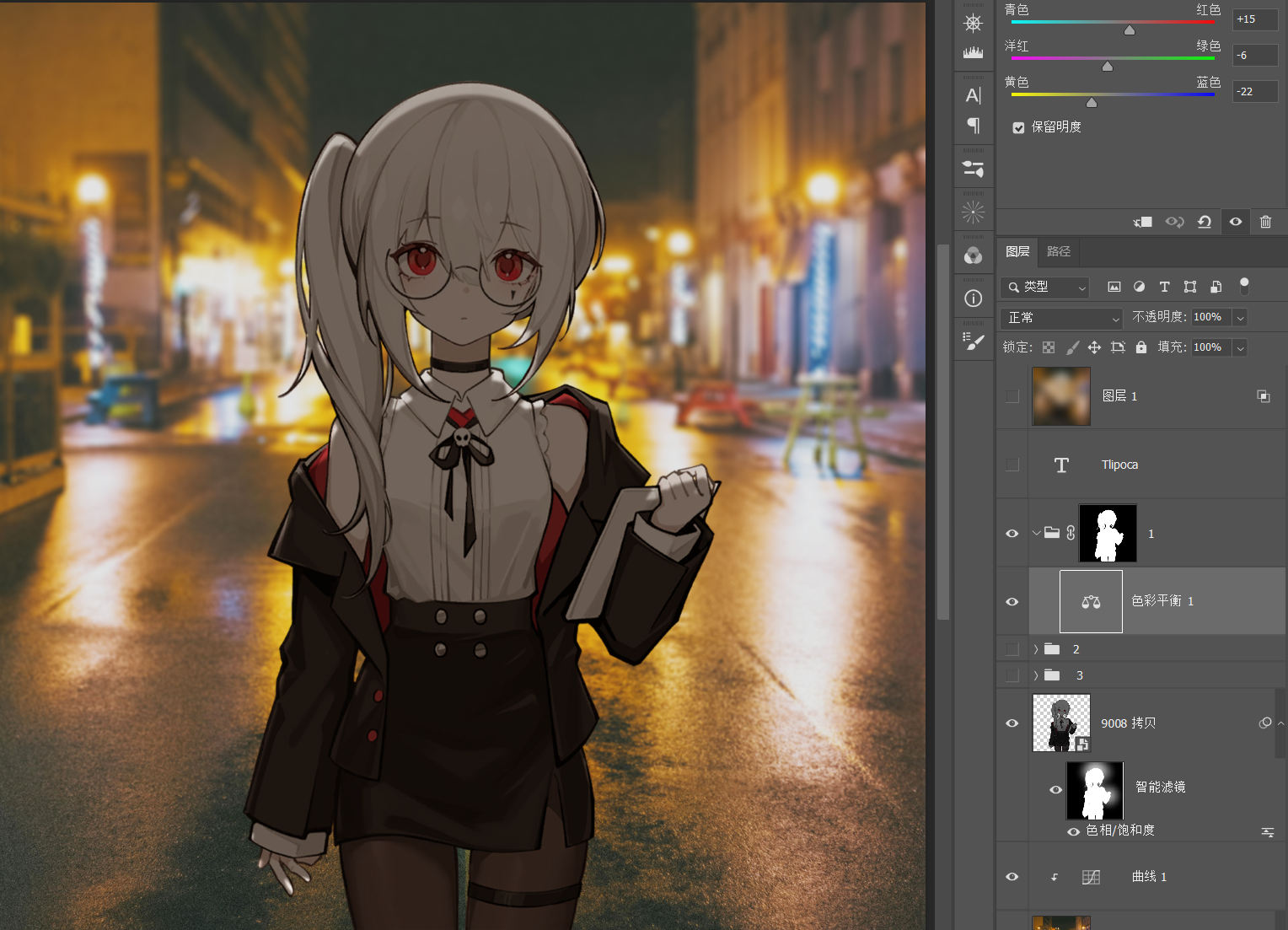Hide the 色彩平衡 1 layer
This screenshot has height=930, width=1288.
click(x=1012, y=601)
